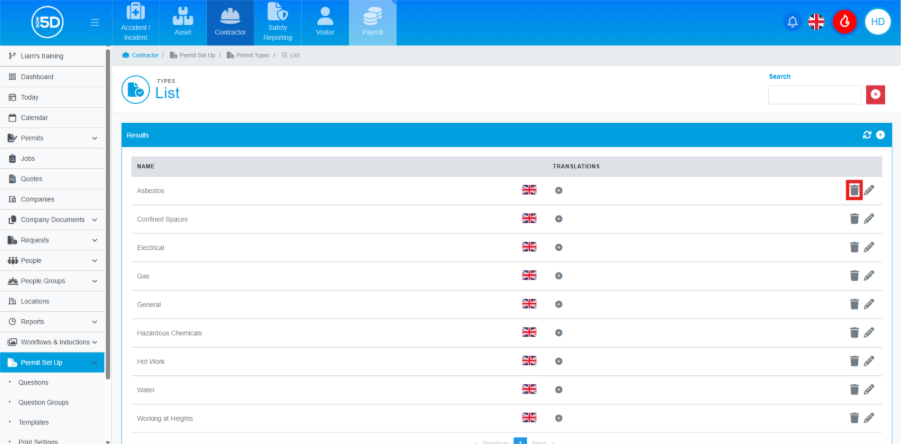Open the hamburger menu toggle

click(95, 22)
